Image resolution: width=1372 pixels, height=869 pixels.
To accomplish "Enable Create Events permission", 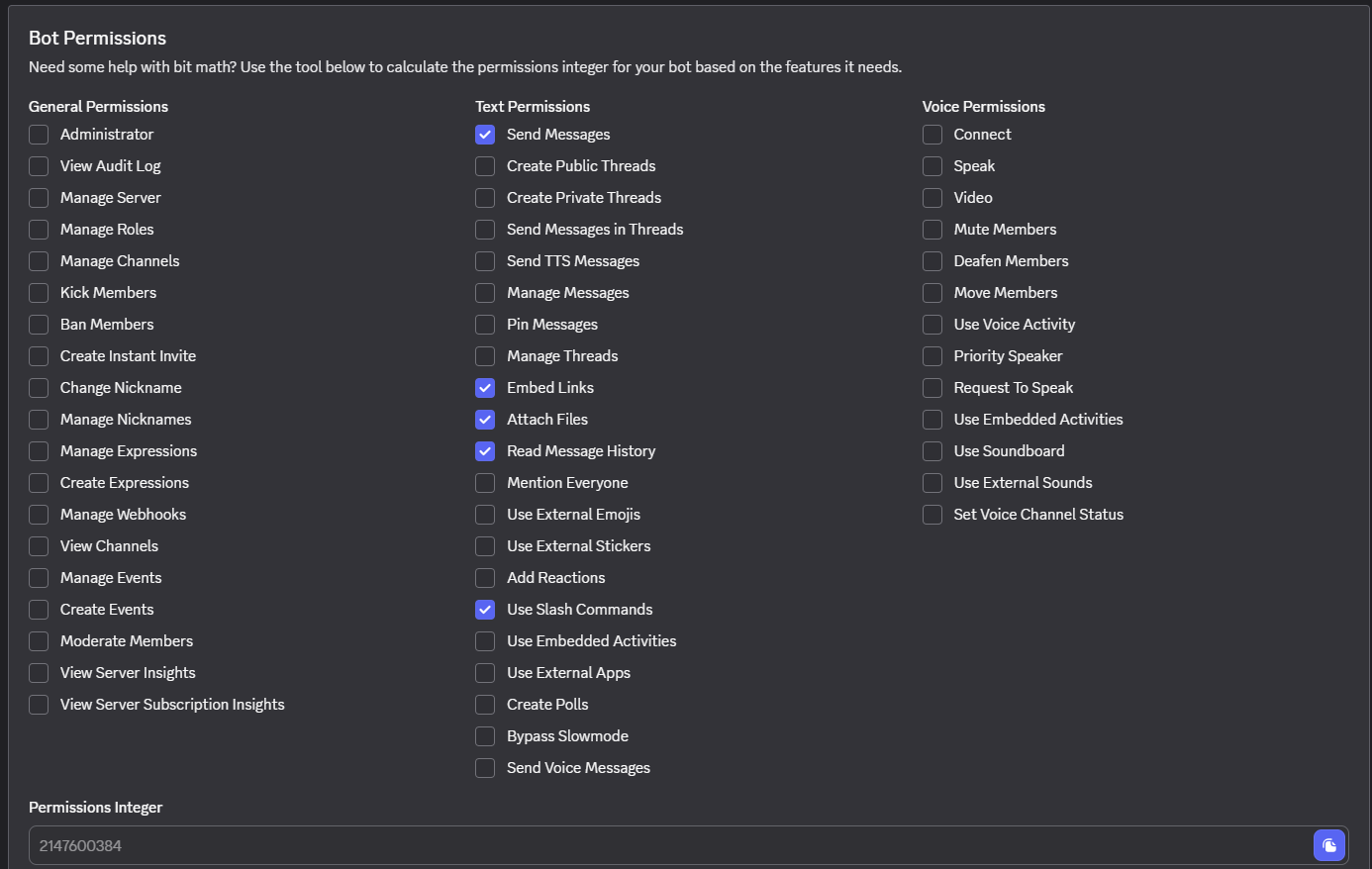I will point(39,610).
